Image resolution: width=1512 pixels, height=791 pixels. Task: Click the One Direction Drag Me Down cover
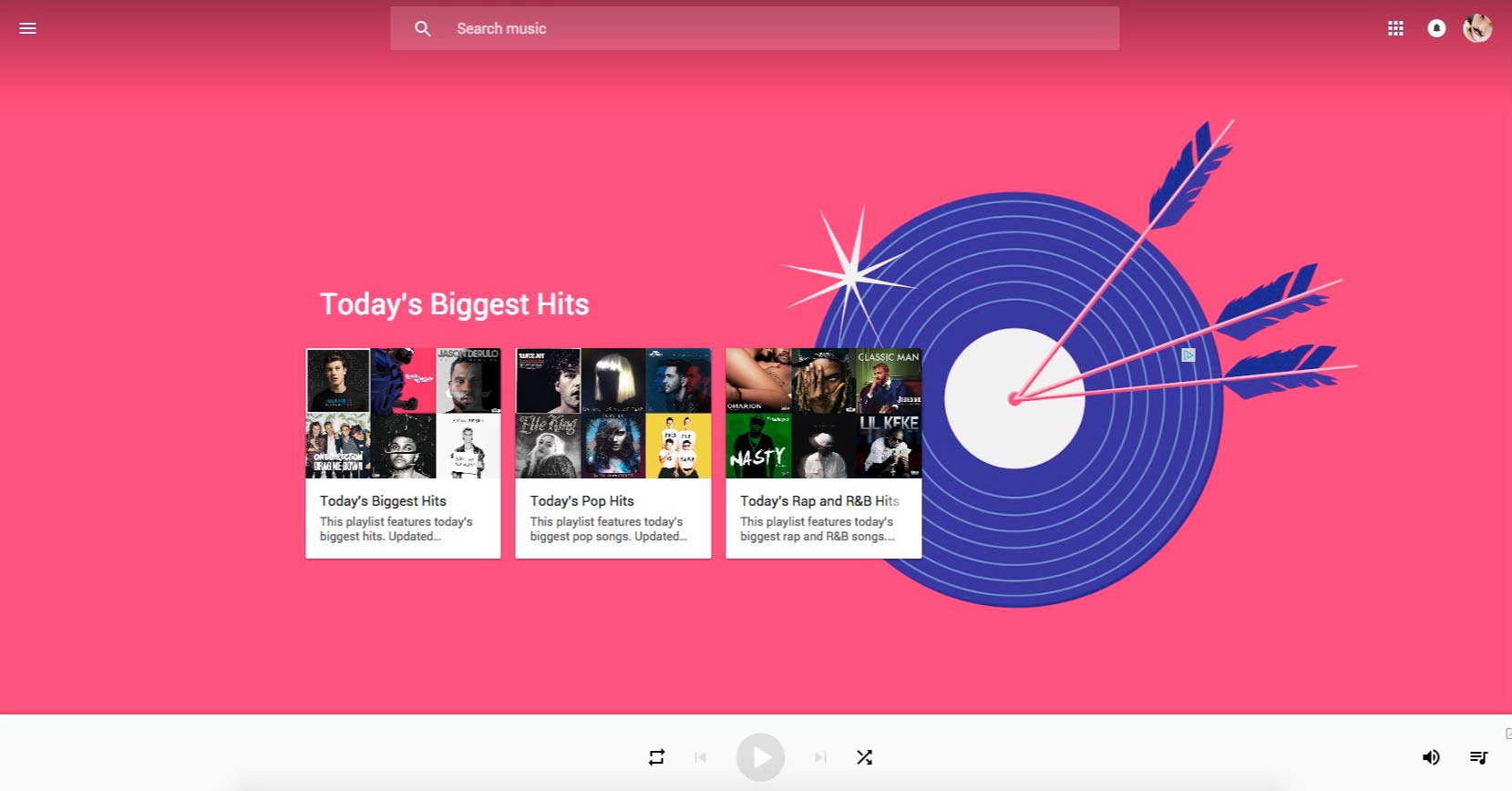click(338, 447)
